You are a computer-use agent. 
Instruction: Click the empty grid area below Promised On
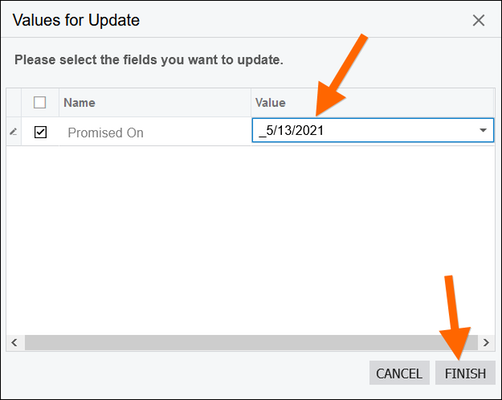coord(250,240)
